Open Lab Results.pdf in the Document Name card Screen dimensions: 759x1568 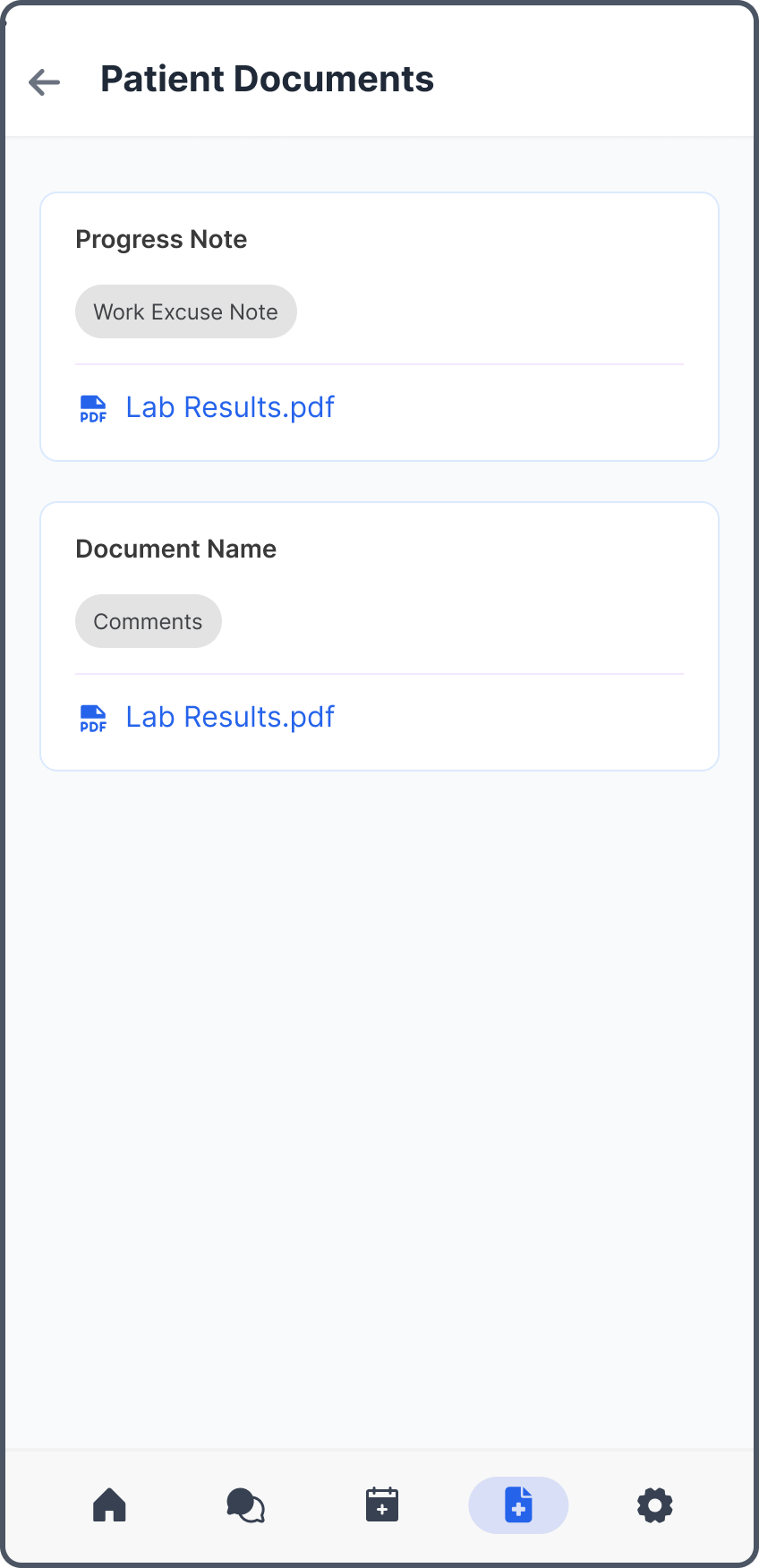pos(230,717)
